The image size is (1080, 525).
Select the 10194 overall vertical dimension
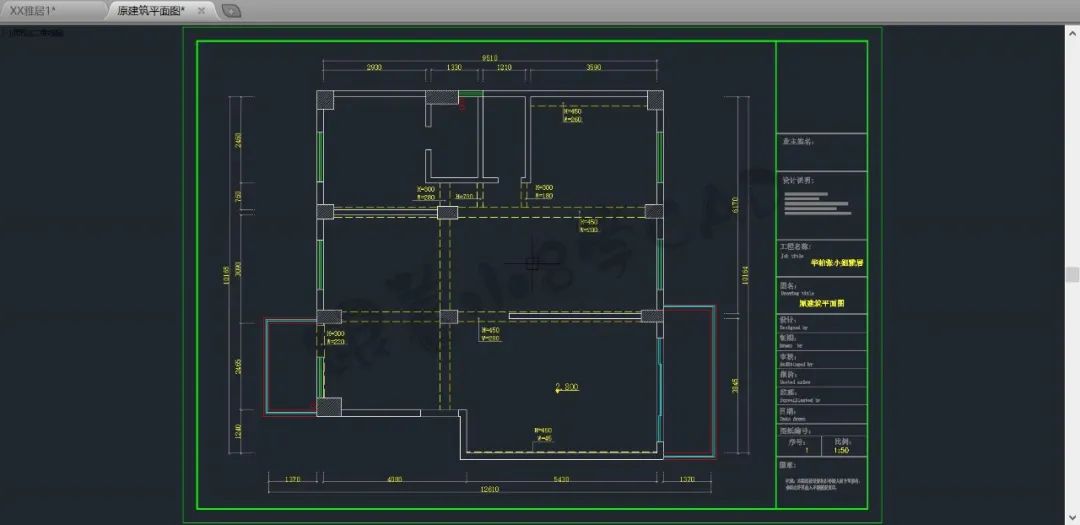click(745, 274)
